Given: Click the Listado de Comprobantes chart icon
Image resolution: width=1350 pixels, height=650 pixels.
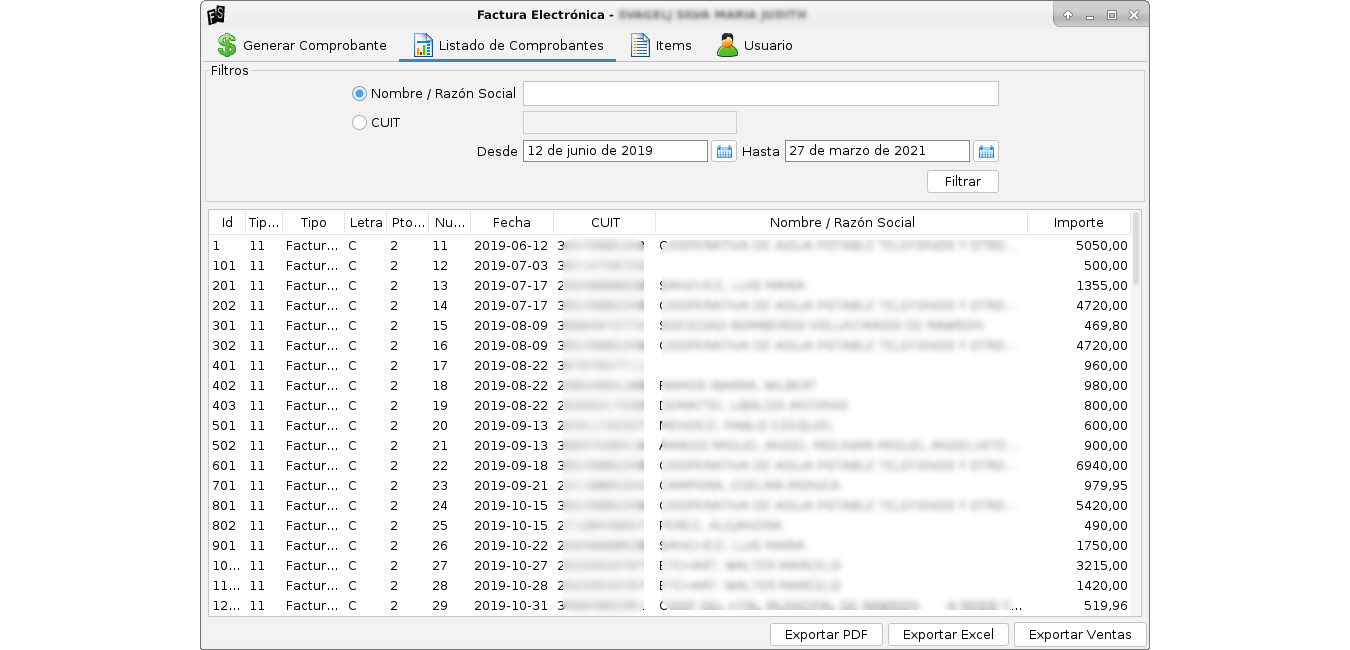Looking at the screenshot, I should pyautogui.click(x=423, y=46).
